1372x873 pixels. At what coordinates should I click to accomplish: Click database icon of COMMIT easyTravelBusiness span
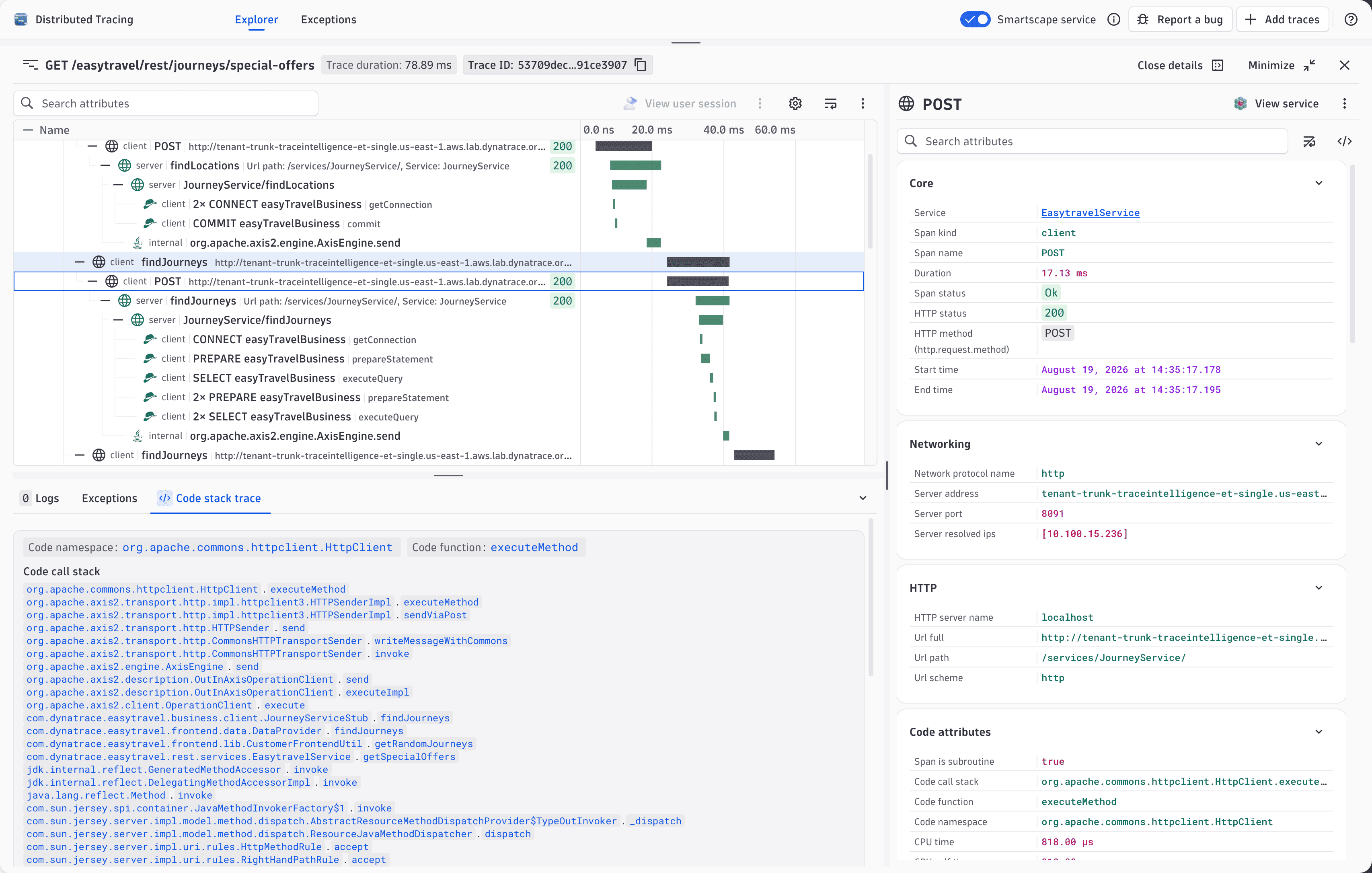(150, 223)
